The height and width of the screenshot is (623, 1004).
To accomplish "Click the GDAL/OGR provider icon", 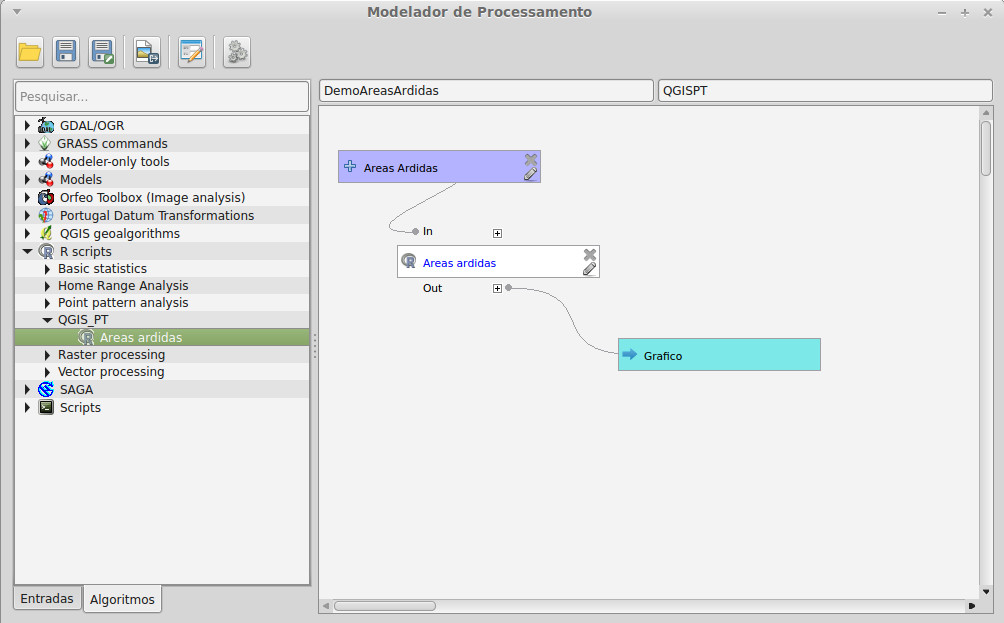I will 46,125.
